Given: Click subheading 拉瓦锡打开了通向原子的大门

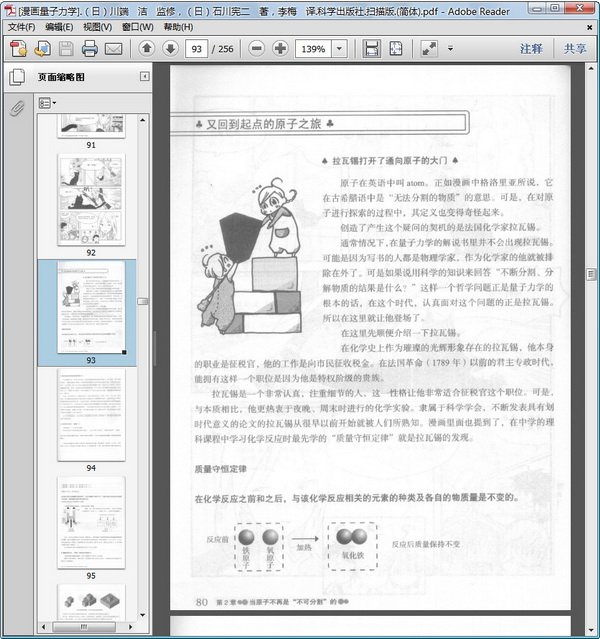Looking at the screenshot, I should [x=390, y=161].
